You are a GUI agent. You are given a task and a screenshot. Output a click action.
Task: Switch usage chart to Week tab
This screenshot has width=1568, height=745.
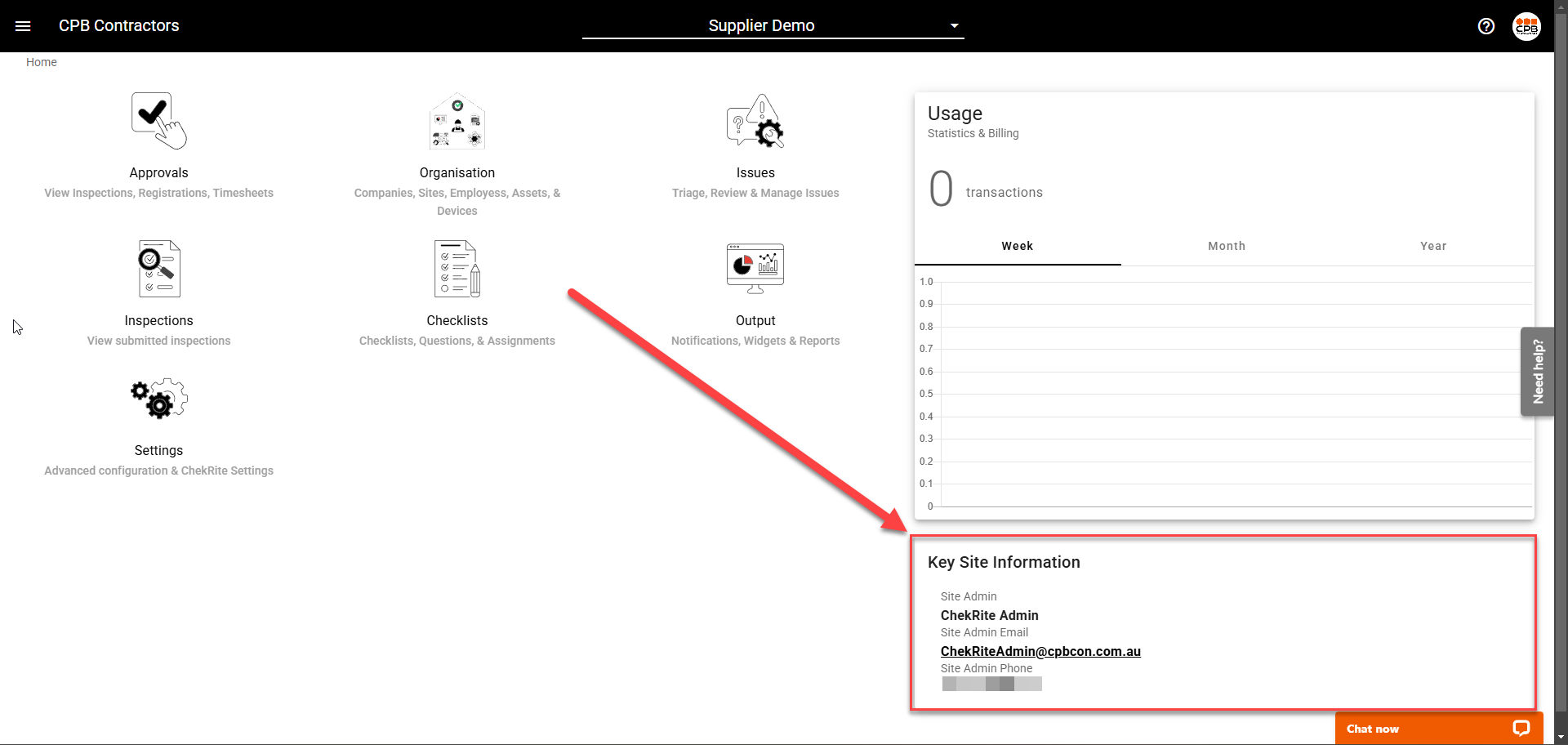click(1018, 246)
